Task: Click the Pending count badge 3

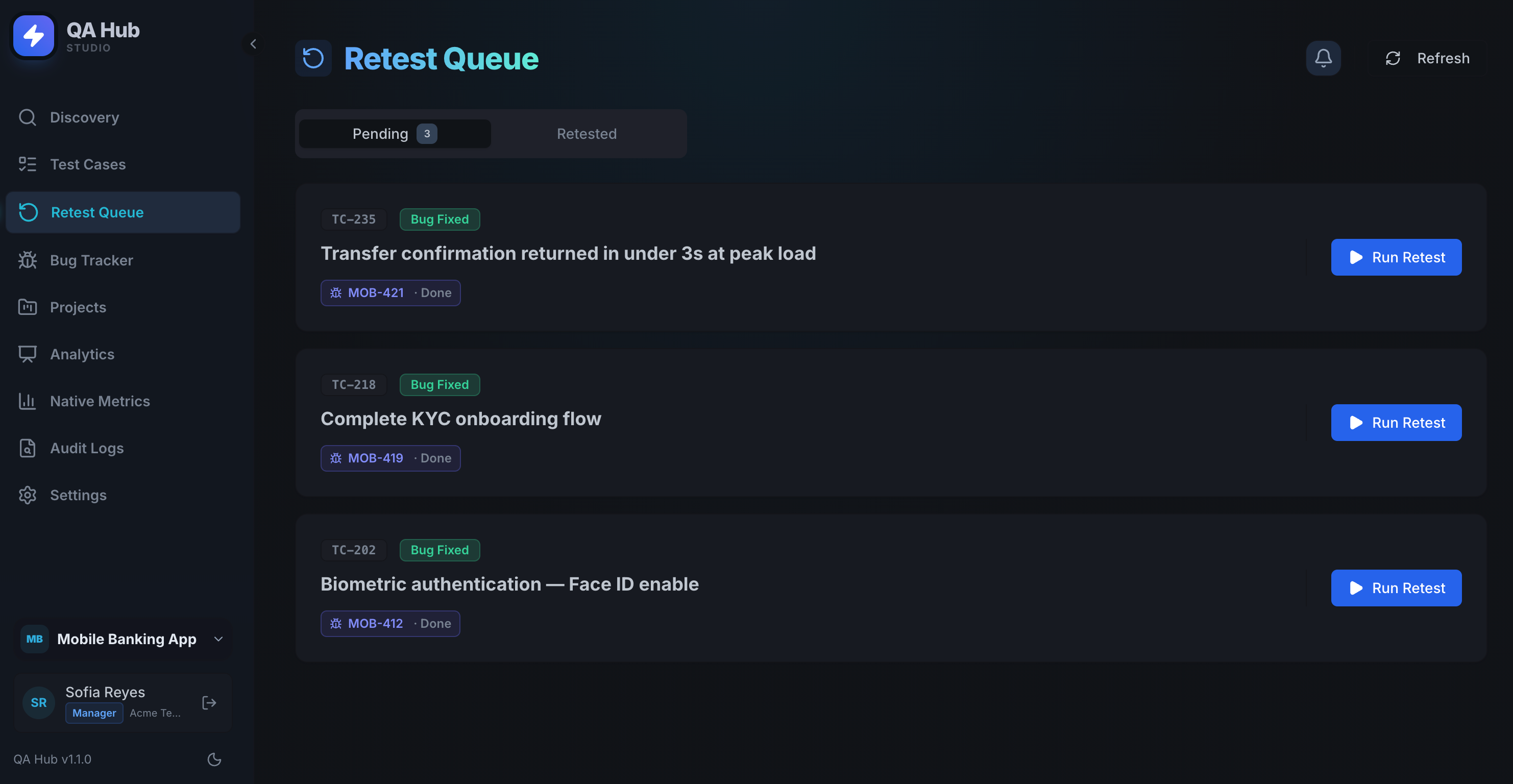Action: click(427, 134)
